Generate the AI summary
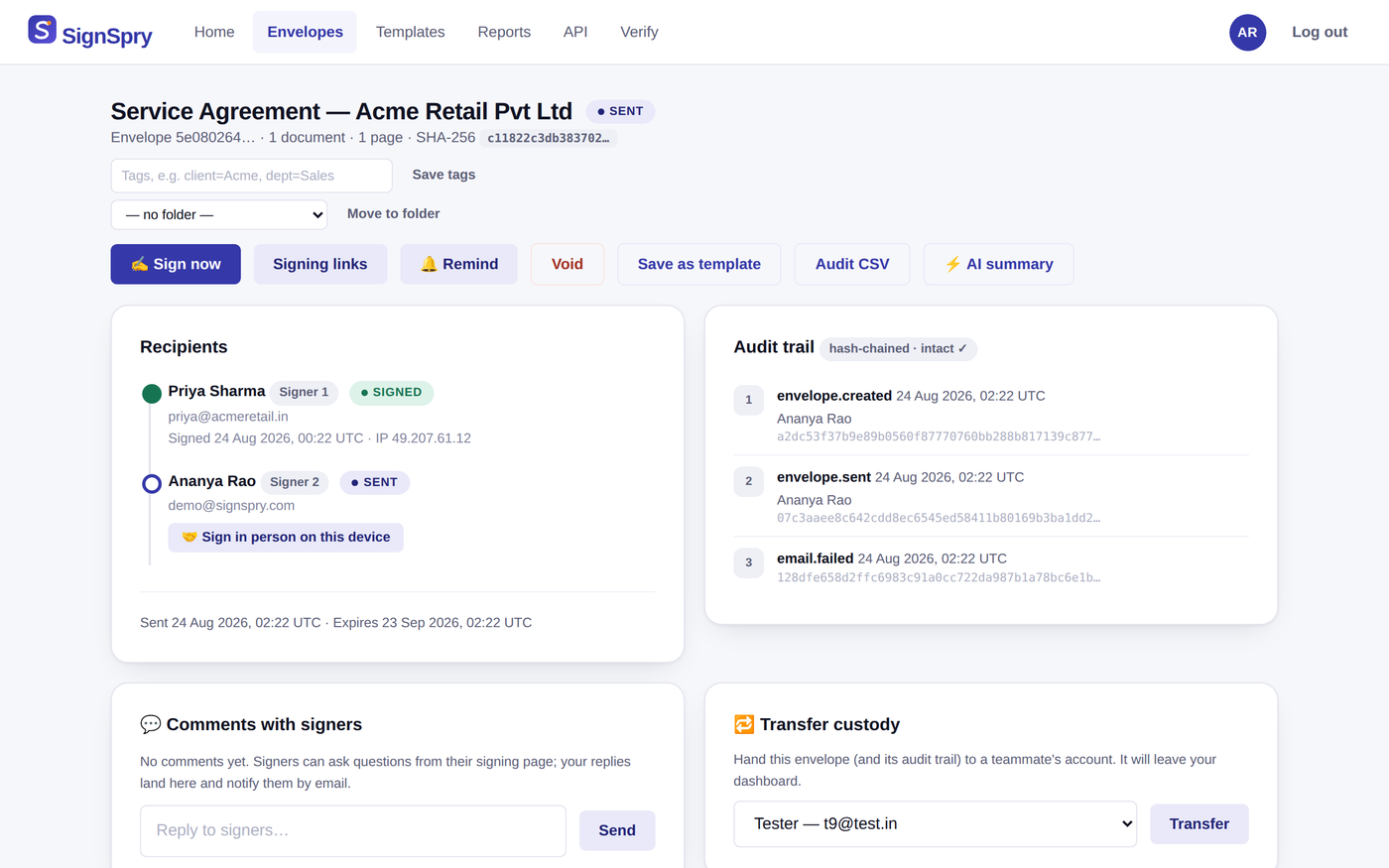This screenshot has height=868, width=1389. [998, 264]
